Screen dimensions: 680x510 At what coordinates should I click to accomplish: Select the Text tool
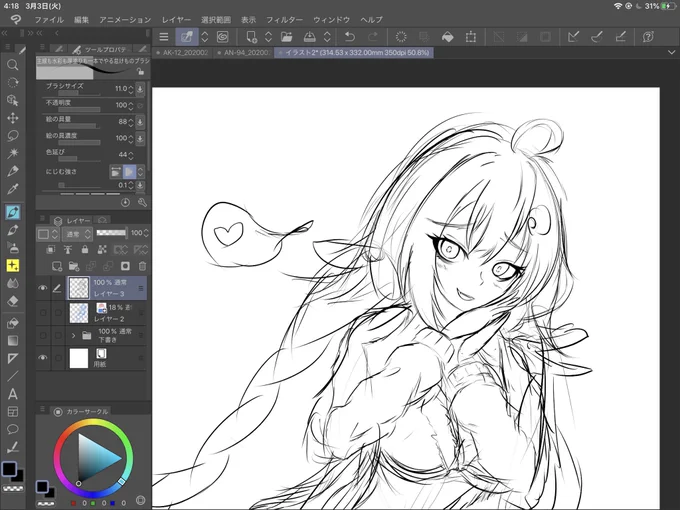pyautogui.click(x=13, y=394)
